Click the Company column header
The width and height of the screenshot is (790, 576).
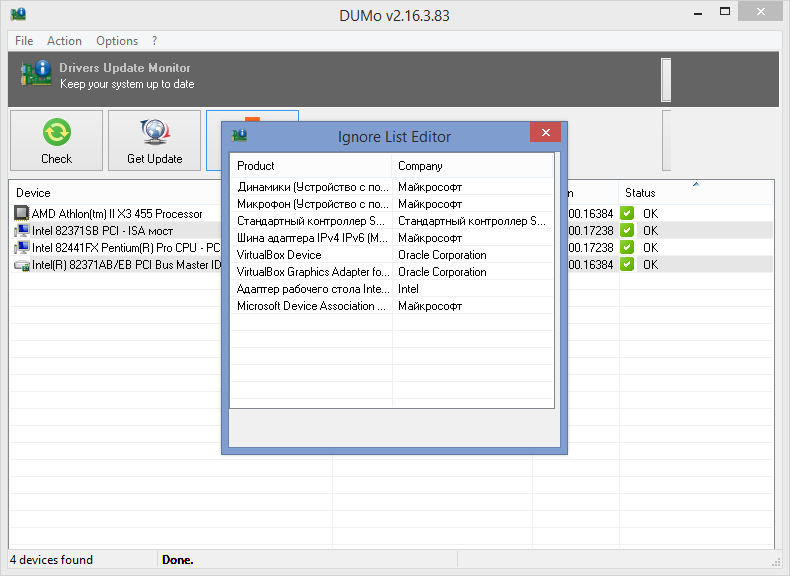(x=472, y=166)
